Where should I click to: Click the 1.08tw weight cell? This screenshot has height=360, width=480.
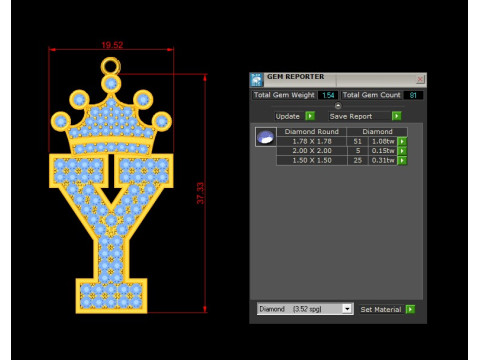(x=383, y=141)
